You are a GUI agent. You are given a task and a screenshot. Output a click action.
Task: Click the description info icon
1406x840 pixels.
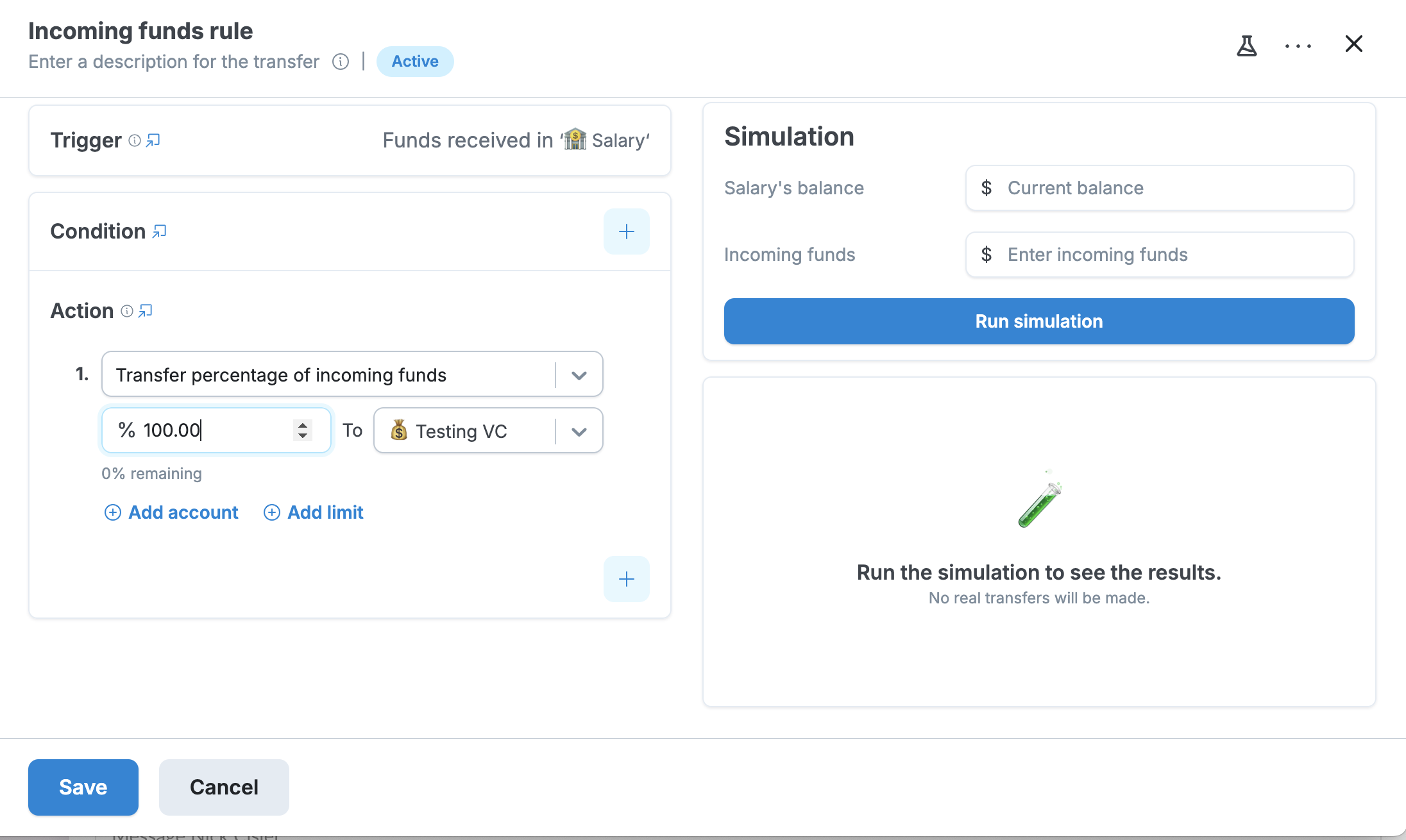coord(341,62)
